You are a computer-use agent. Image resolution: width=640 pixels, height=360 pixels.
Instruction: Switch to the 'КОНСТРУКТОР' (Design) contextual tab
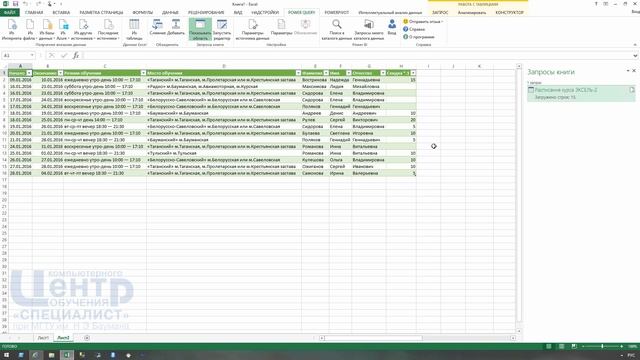point(509,13)
